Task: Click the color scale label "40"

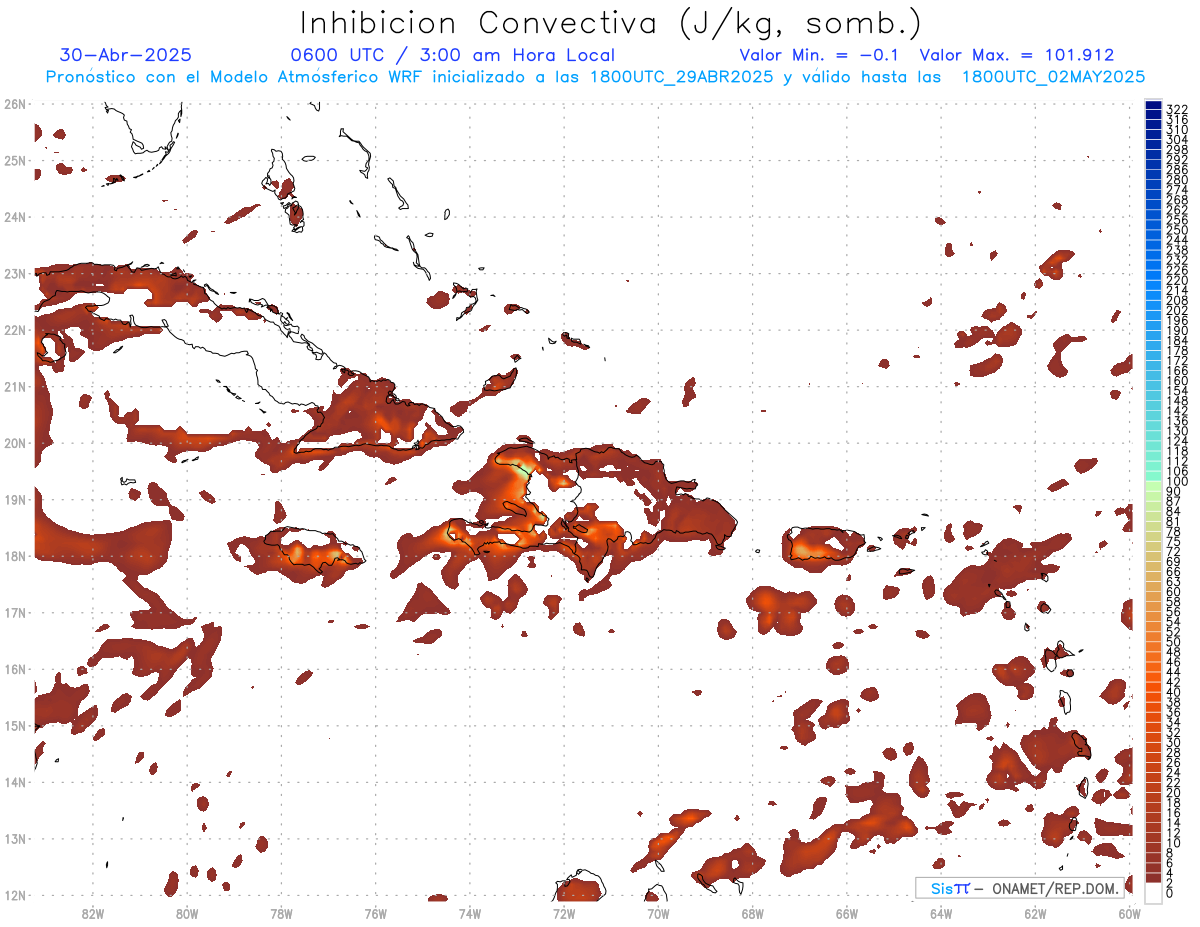Action: click(x=1174, y=692)
